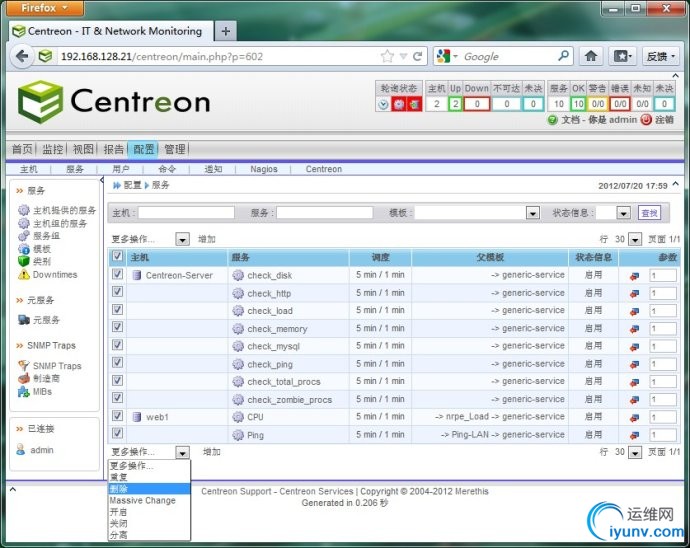Open the 模板 filter dropdown
Screen dimensions: 690x548
tap(532, 213)
